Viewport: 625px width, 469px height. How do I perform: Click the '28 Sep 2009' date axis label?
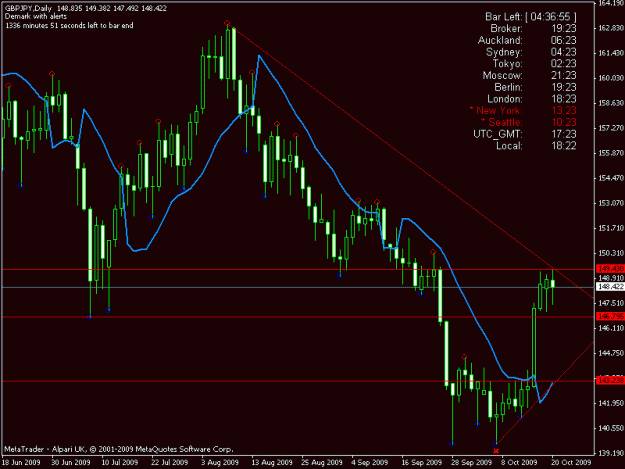(472, 463)
